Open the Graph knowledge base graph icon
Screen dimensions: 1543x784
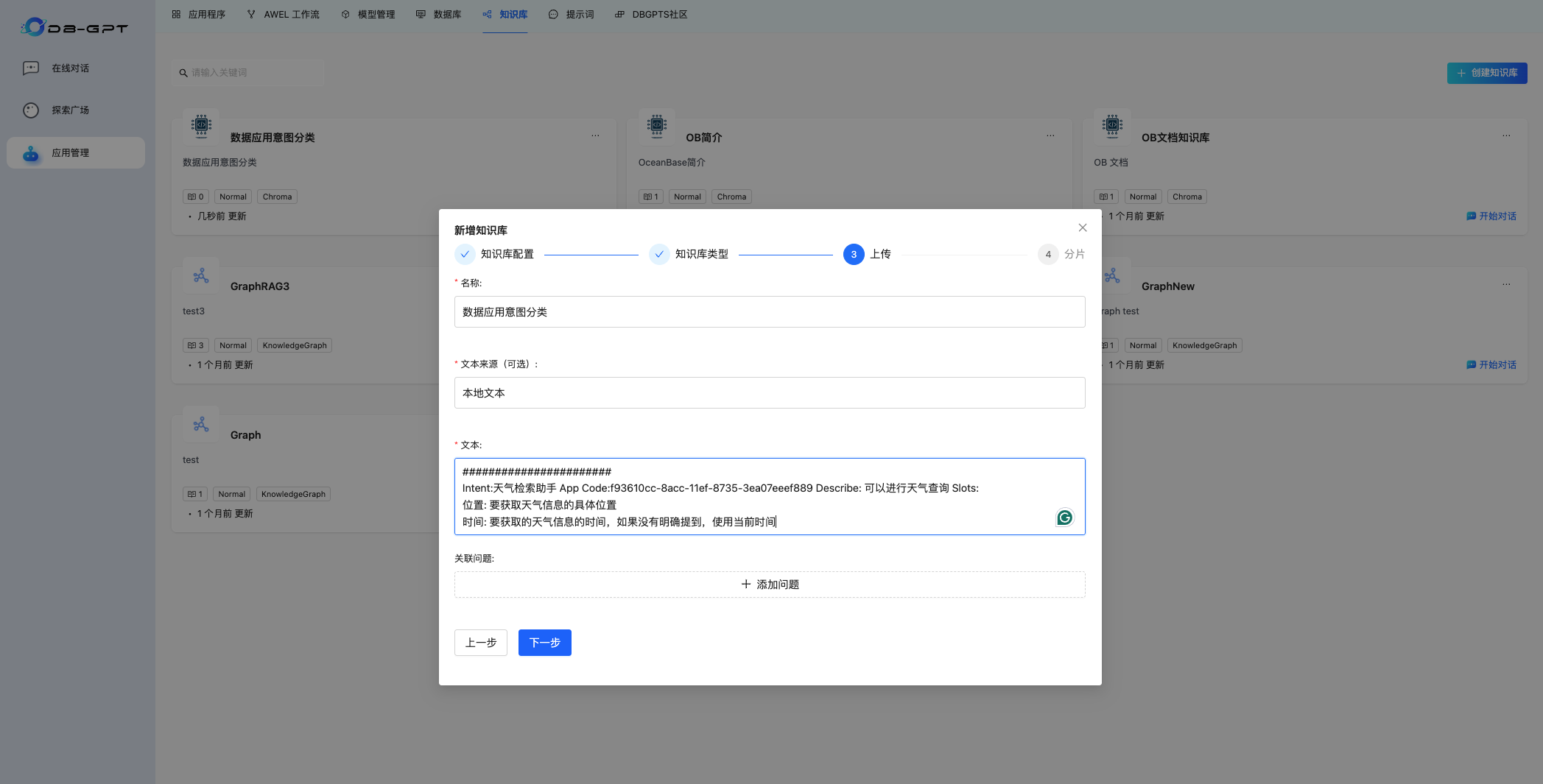pos(201,425)
